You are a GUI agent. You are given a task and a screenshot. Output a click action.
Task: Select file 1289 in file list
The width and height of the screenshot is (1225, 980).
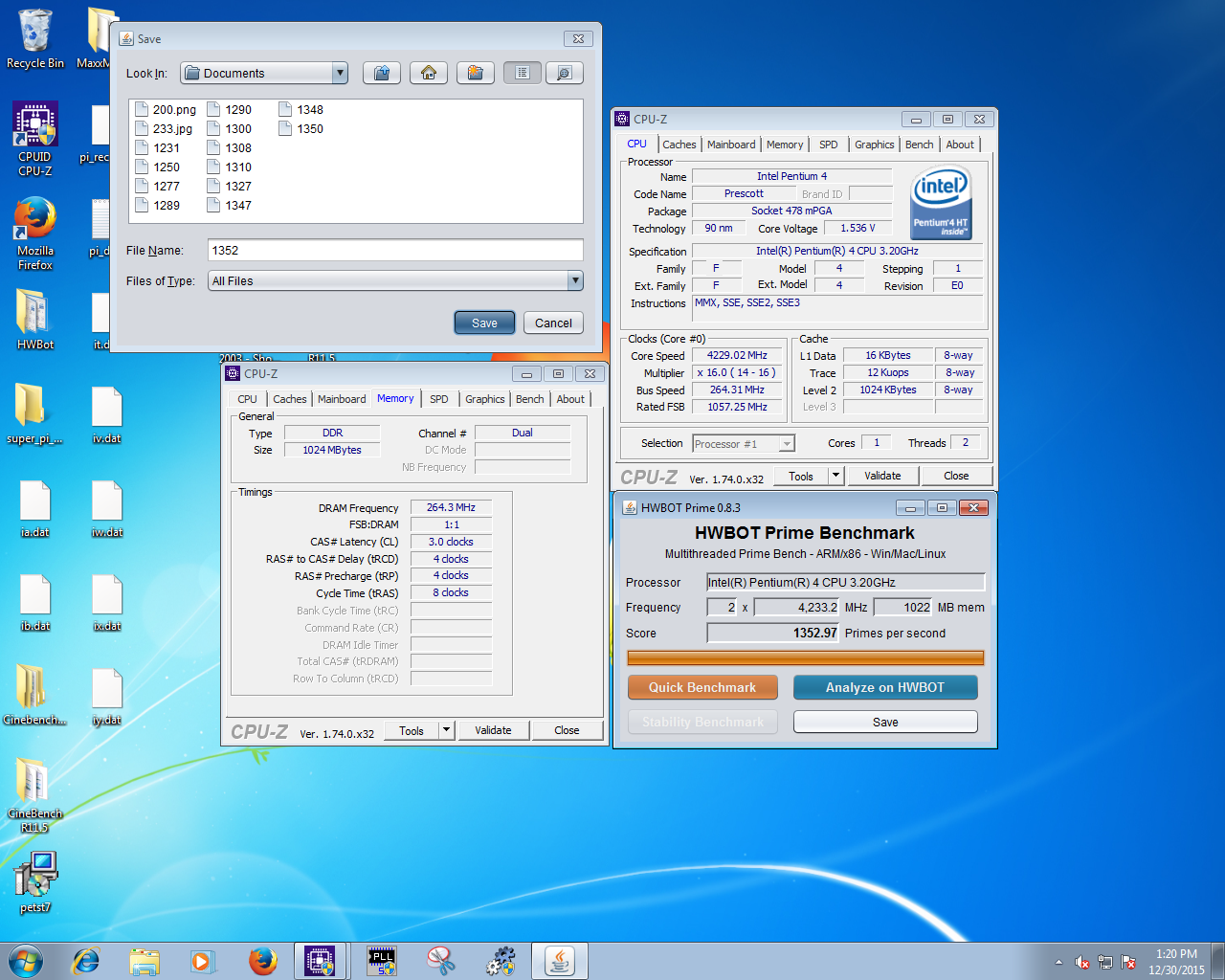(158, 205)
